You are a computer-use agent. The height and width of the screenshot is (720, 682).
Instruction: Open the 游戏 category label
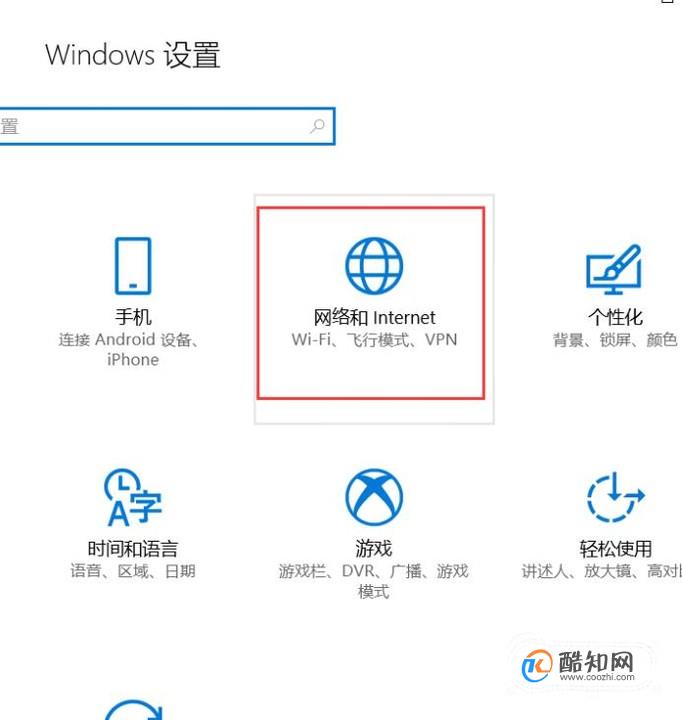tap(373, 549)
